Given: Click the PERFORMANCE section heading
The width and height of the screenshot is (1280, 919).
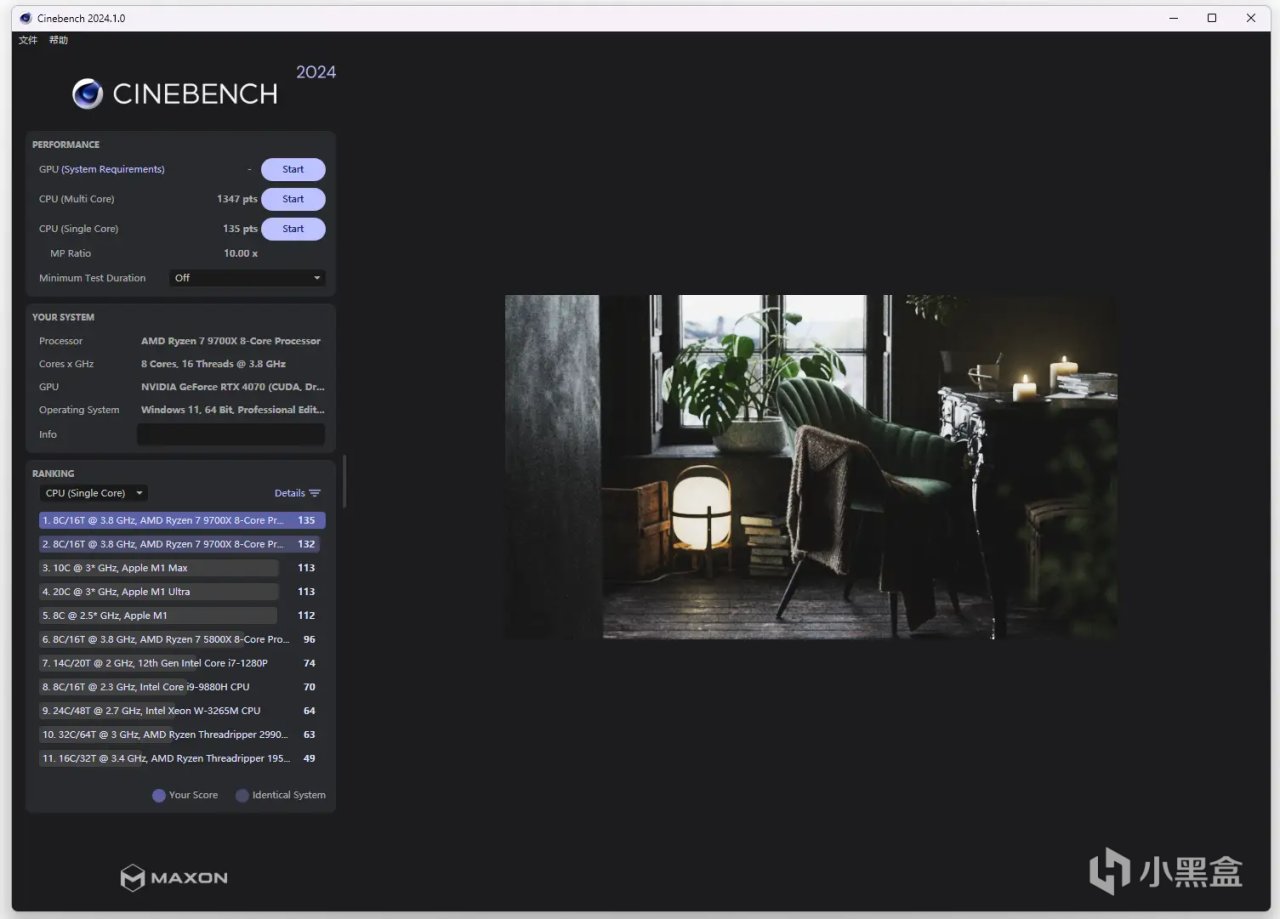Looking at the screenshot, I should (x=66, y=145).
